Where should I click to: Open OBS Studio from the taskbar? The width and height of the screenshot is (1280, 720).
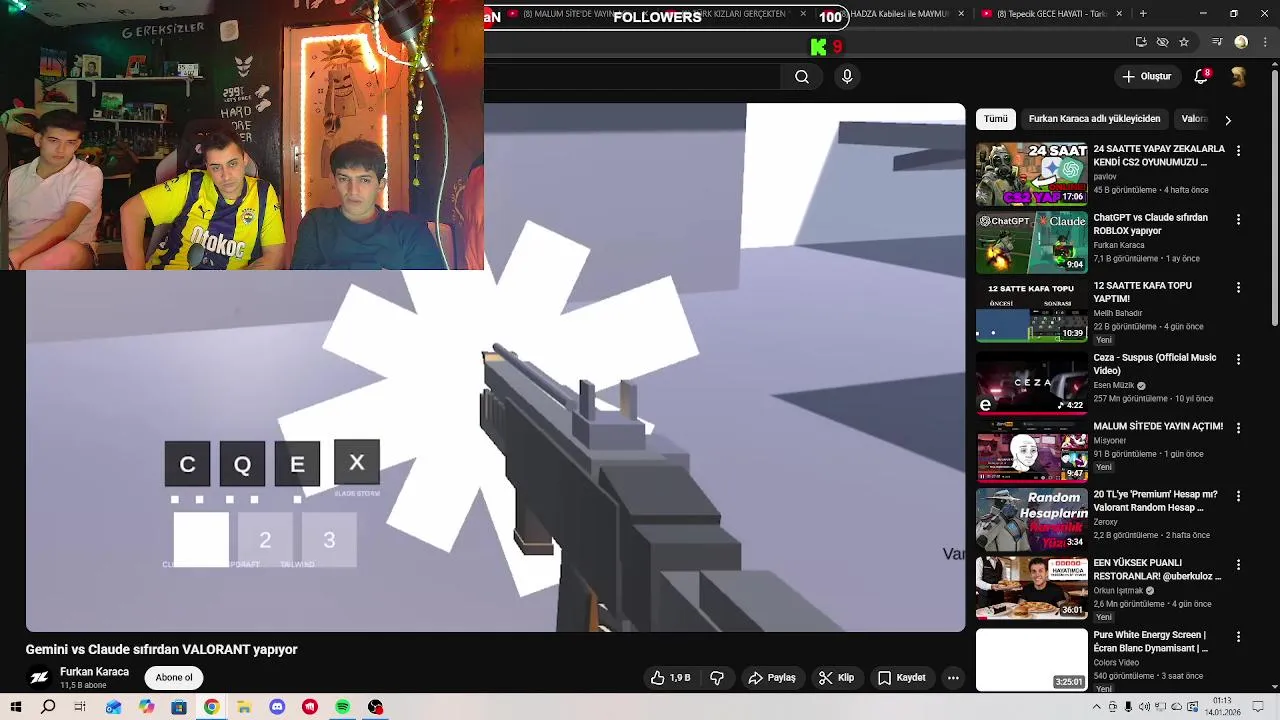tap(375, 707)
